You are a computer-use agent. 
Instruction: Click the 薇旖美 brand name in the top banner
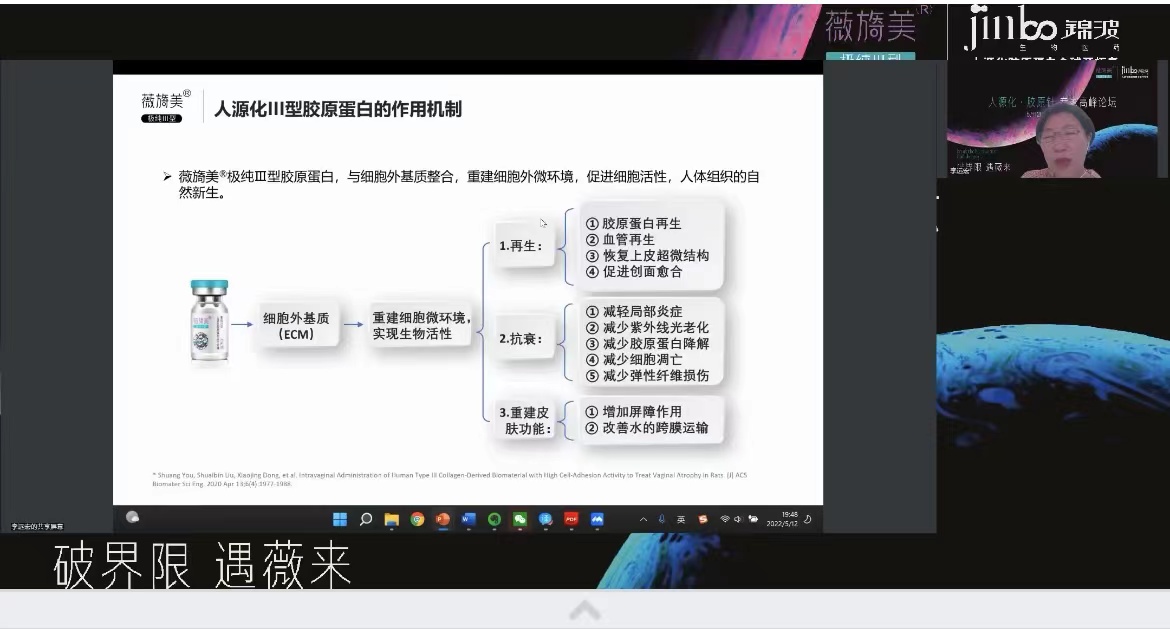(x=871, y=26)
